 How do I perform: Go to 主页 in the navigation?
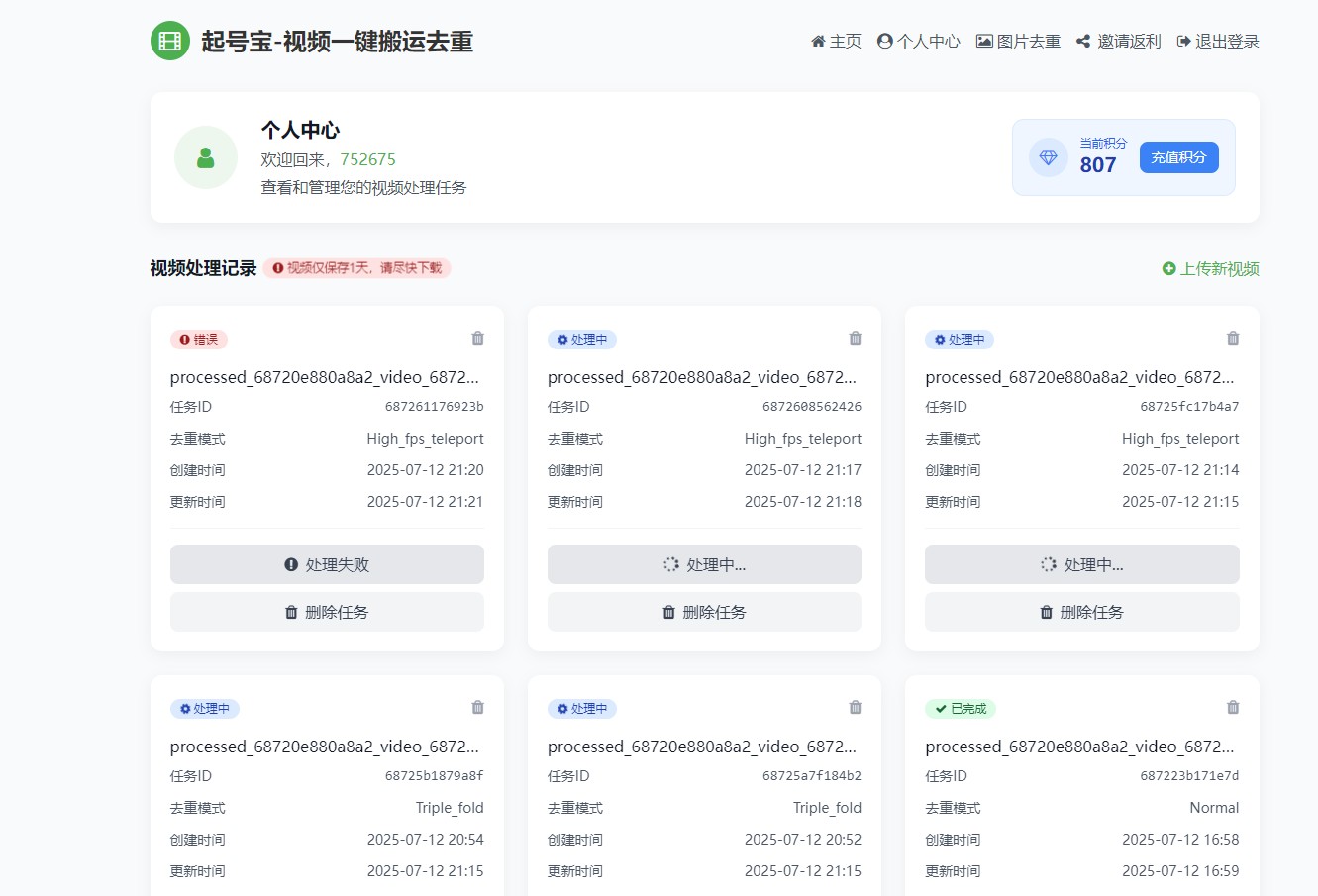[x=836, y=42]
